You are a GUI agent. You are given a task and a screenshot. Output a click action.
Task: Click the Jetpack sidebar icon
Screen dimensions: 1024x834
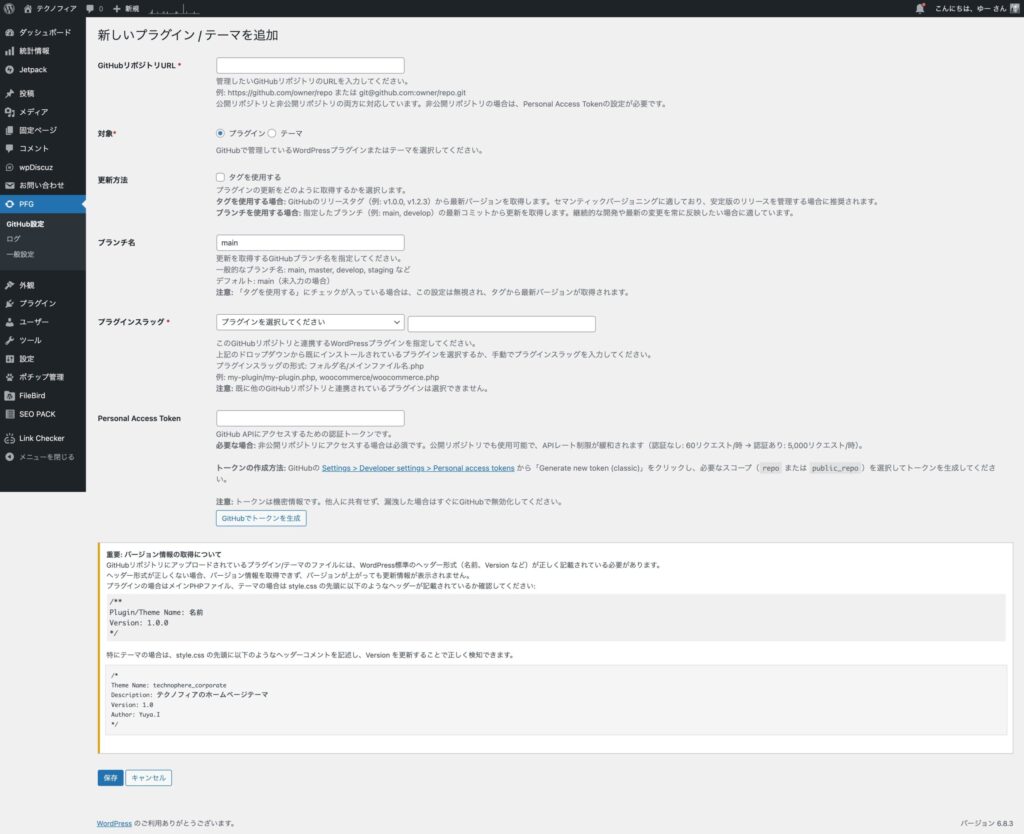9,69
